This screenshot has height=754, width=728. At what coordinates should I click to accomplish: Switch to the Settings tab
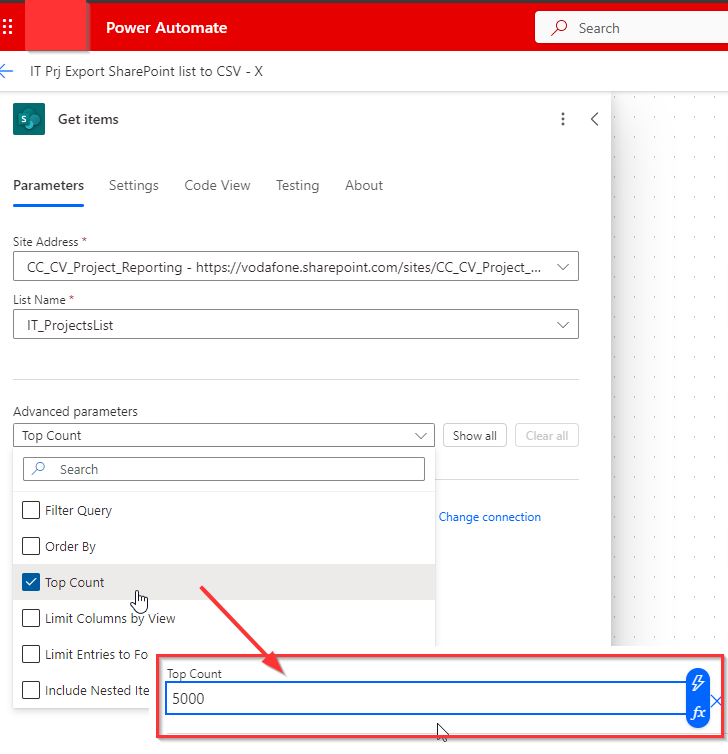pos(134,185)
